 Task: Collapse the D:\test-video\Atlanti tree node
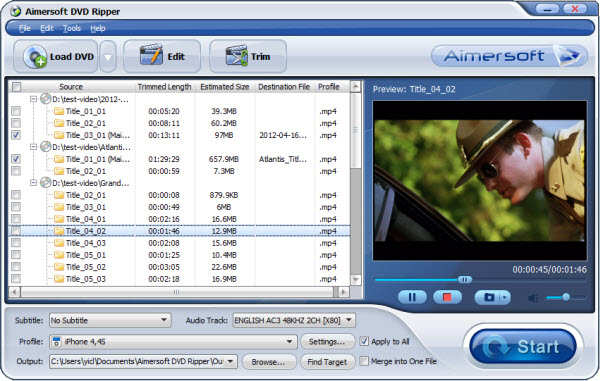(x=34, y=147)
